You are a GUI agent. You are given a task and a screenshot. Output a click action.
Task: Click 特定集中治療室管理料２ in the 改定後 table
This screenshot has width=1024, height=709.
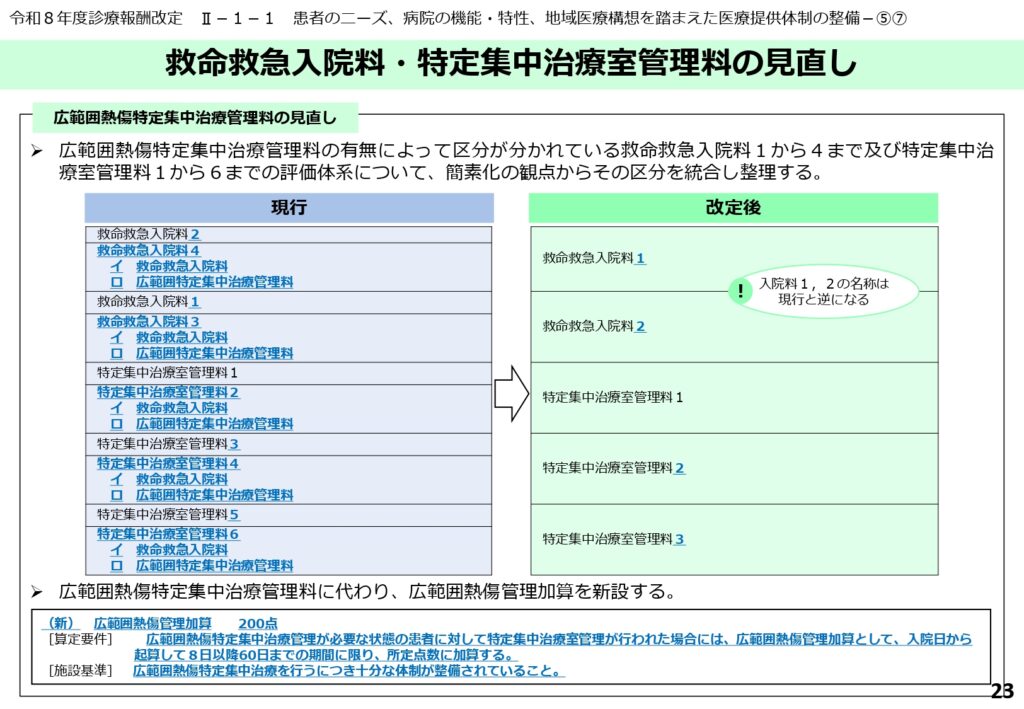613,468
